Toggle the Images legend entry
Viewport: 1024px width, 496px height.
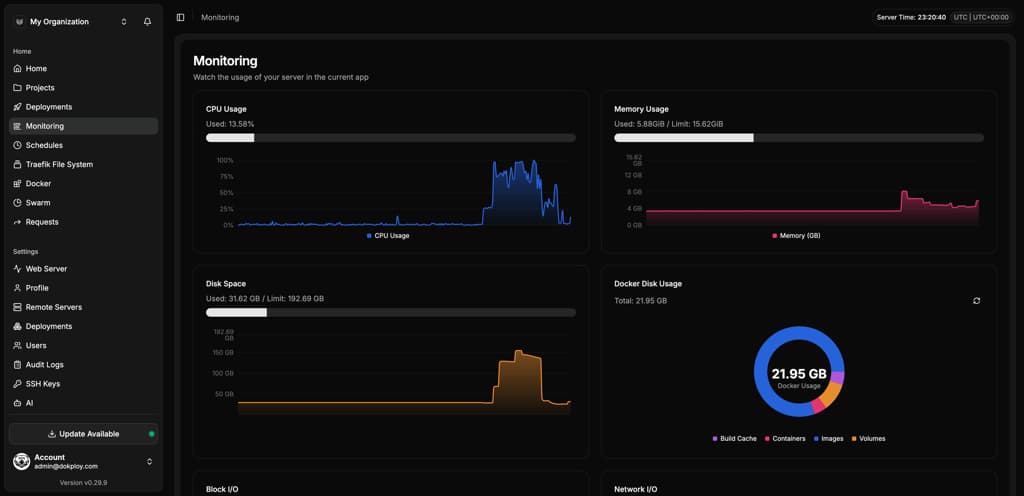829,439
